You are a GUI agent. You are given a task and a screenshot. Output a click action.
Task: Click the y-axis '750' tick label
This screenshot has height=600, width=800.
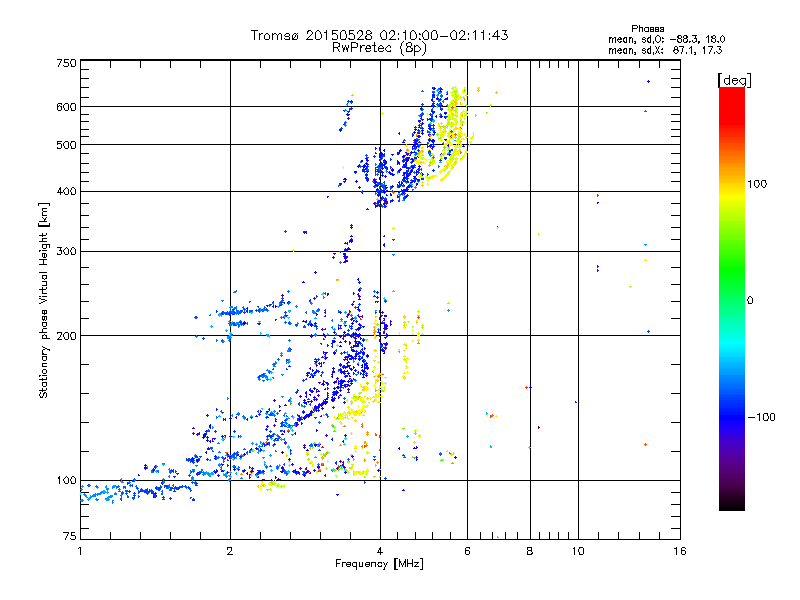pos(66,63)
